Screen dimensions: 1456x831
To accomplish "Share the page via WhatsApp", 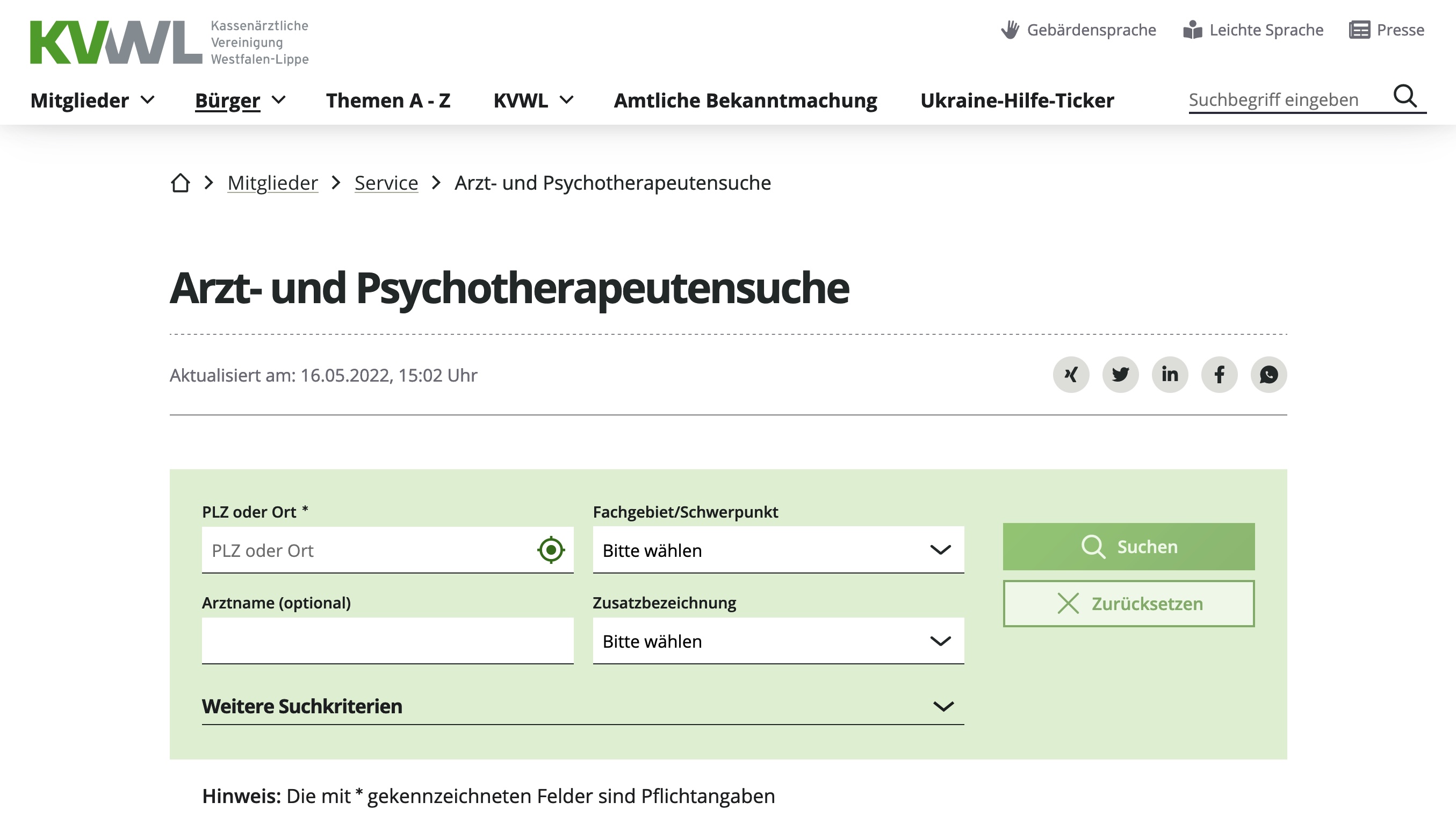I will pos(1268,375).
